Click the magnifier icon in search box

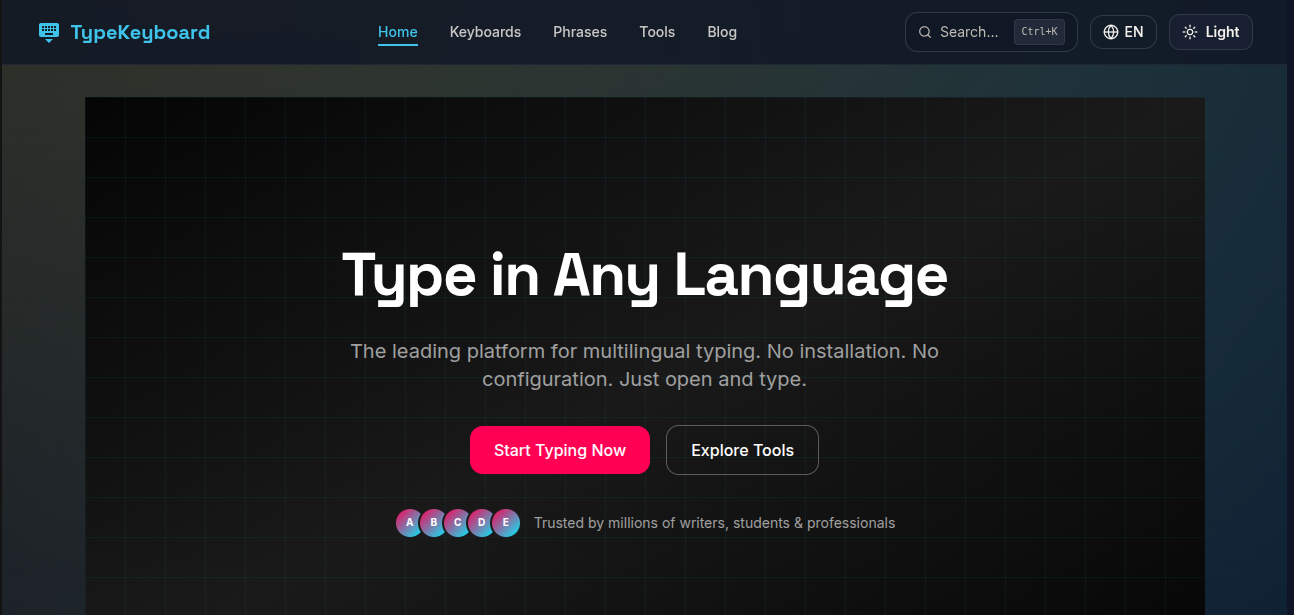coord(925,32)
